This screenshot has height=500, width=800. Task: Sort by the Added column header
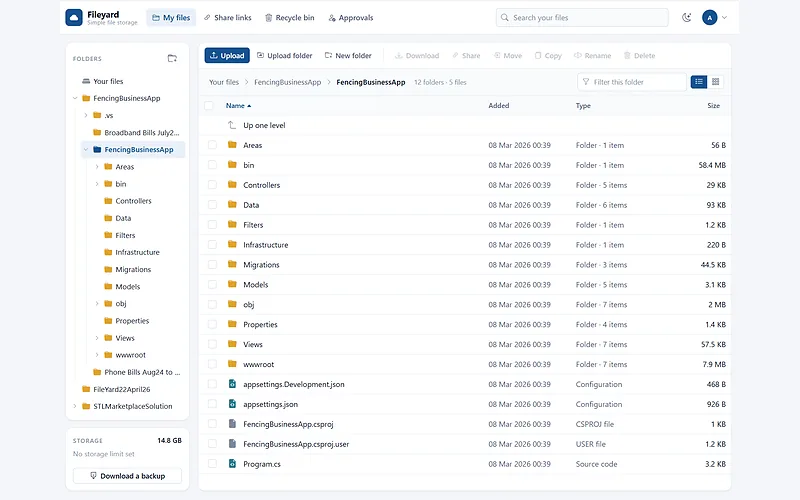click(x=498, y=106)
